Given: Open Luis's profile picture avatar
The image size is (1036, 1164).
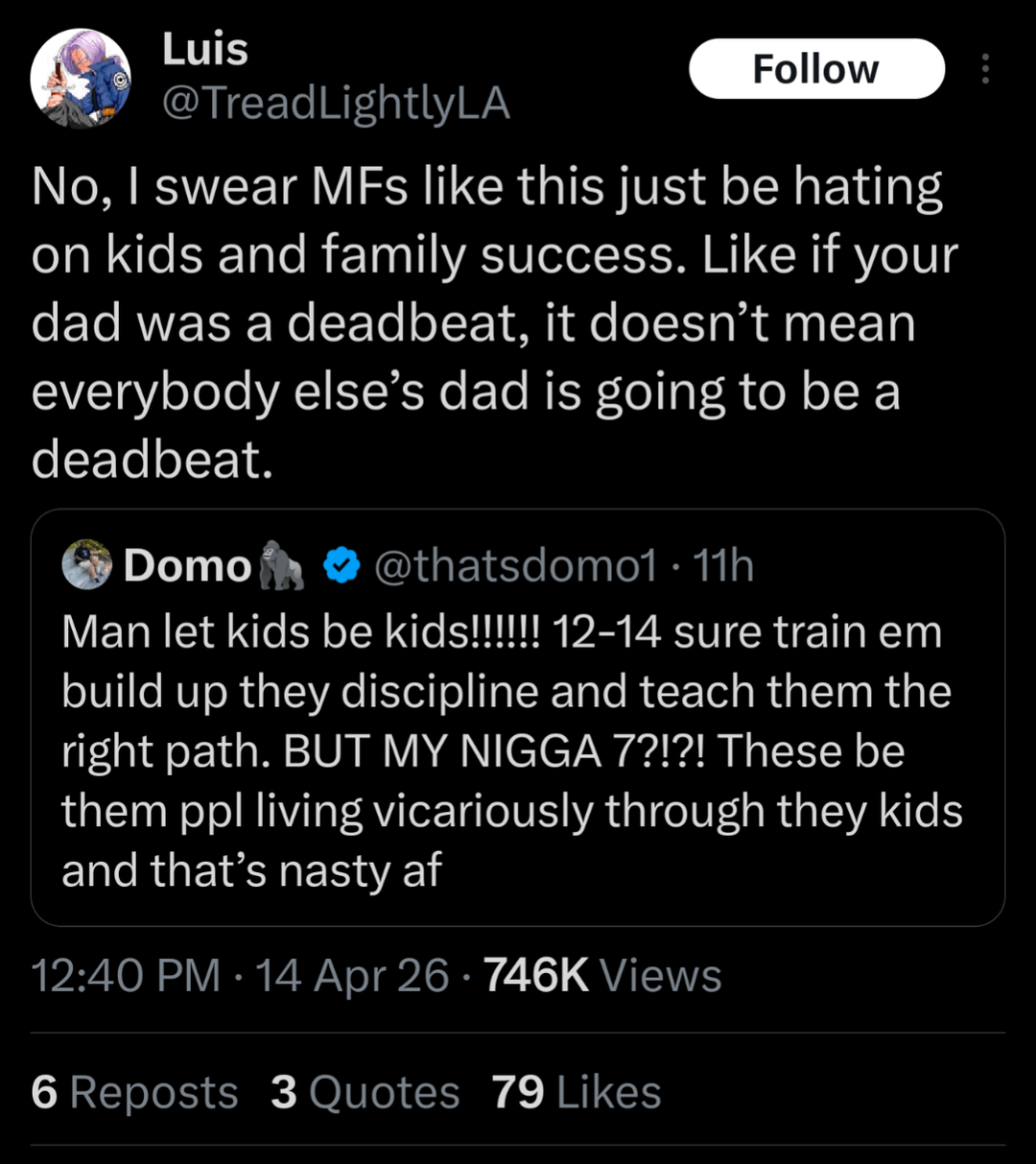Looking at the screenshot, I should point(81,78).
